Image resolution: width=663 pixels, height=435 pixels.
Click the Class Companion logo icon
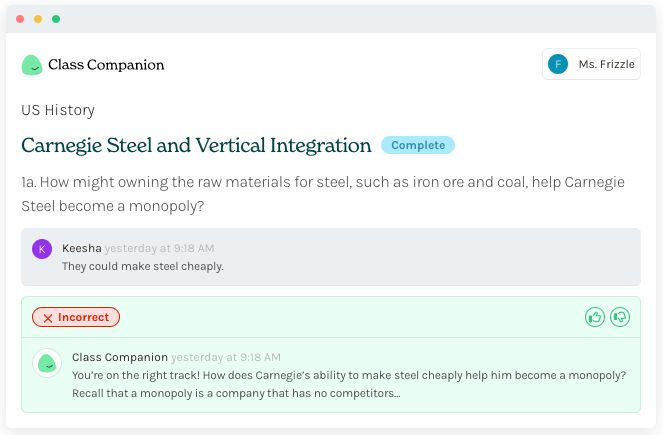pyautogui.click(x=32, y=65)
